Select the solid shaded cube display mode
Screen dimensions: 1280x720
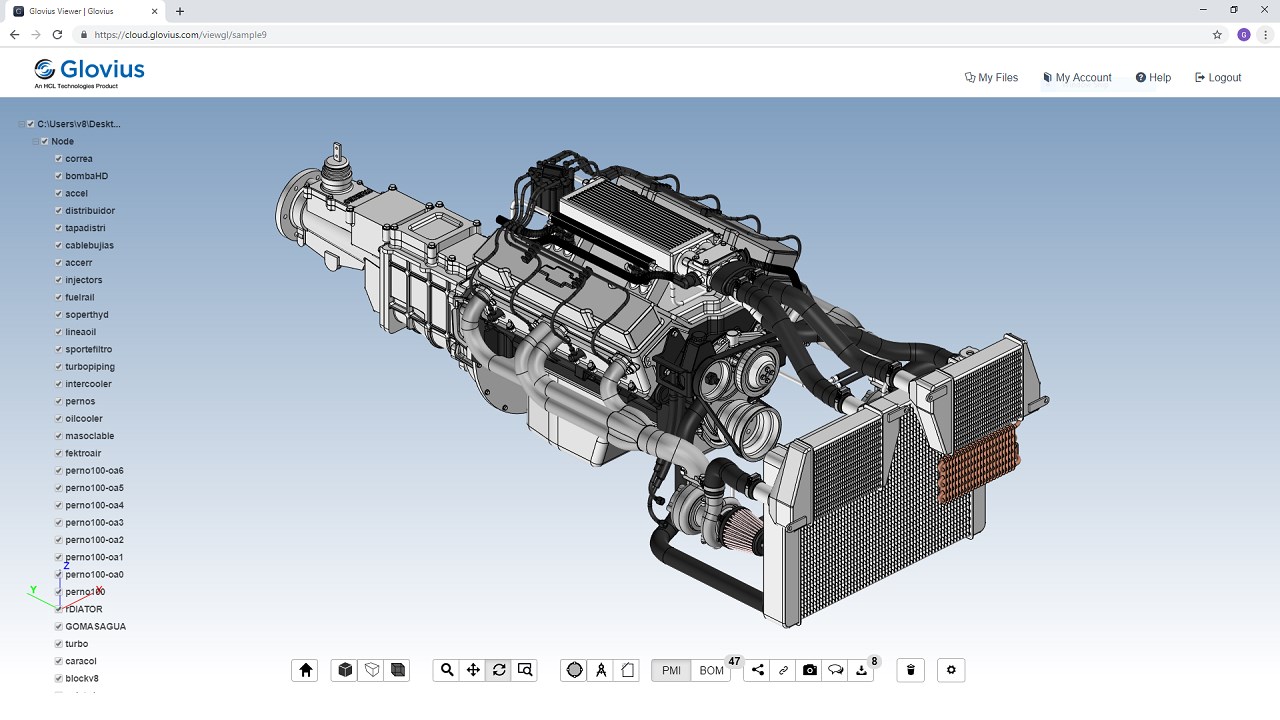345,670
